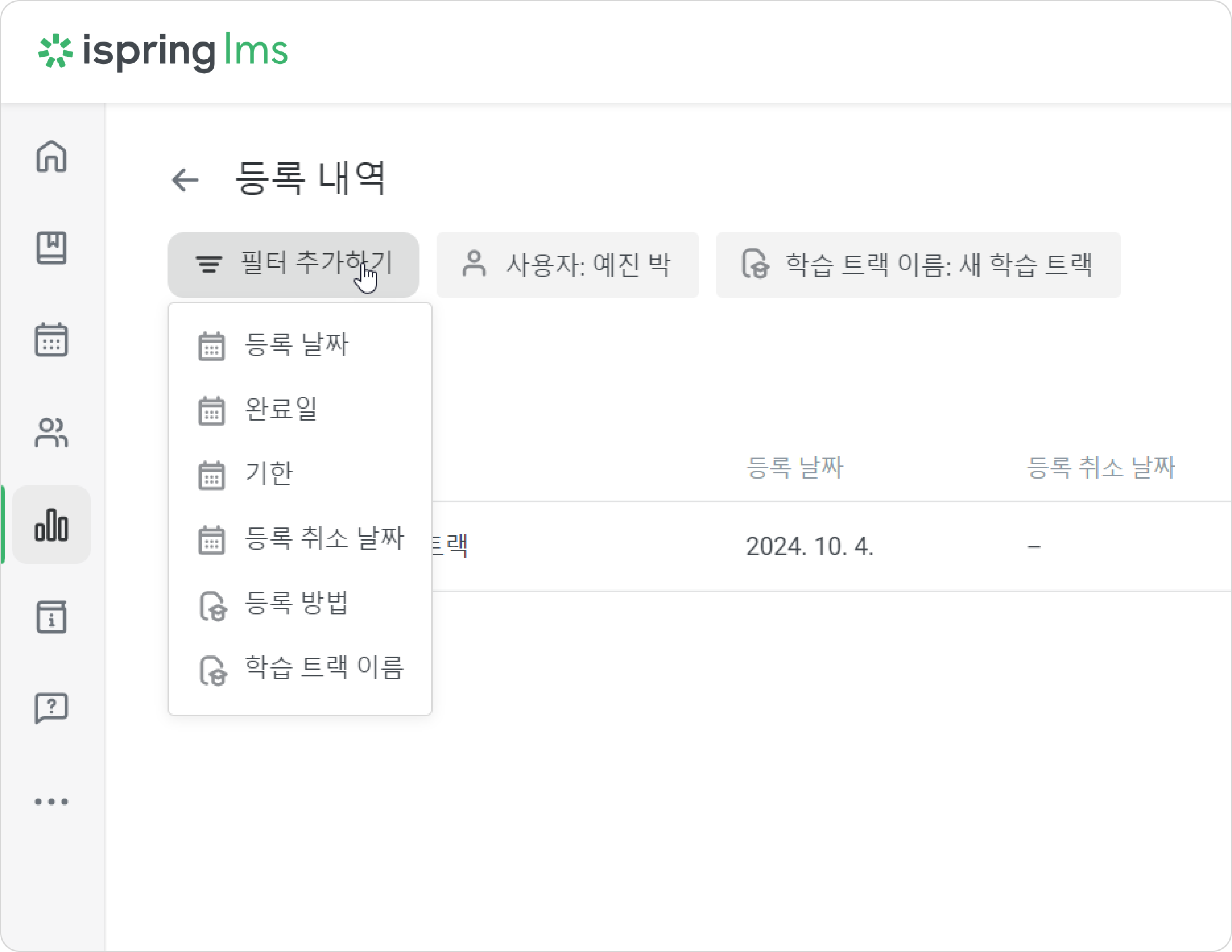Open the Users icon in sidebar
Viewport: 1232px width, 952px height.
[51, 432]
